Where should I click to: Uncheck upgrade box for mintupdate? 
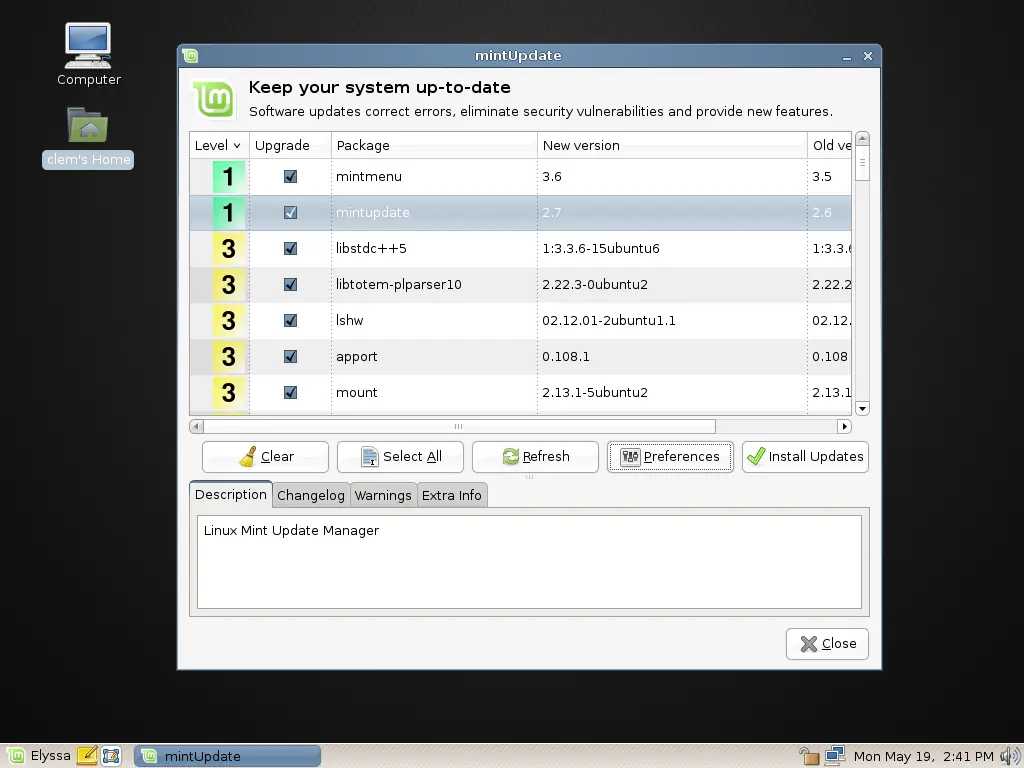pyautogui.click(x=290, y=212)
